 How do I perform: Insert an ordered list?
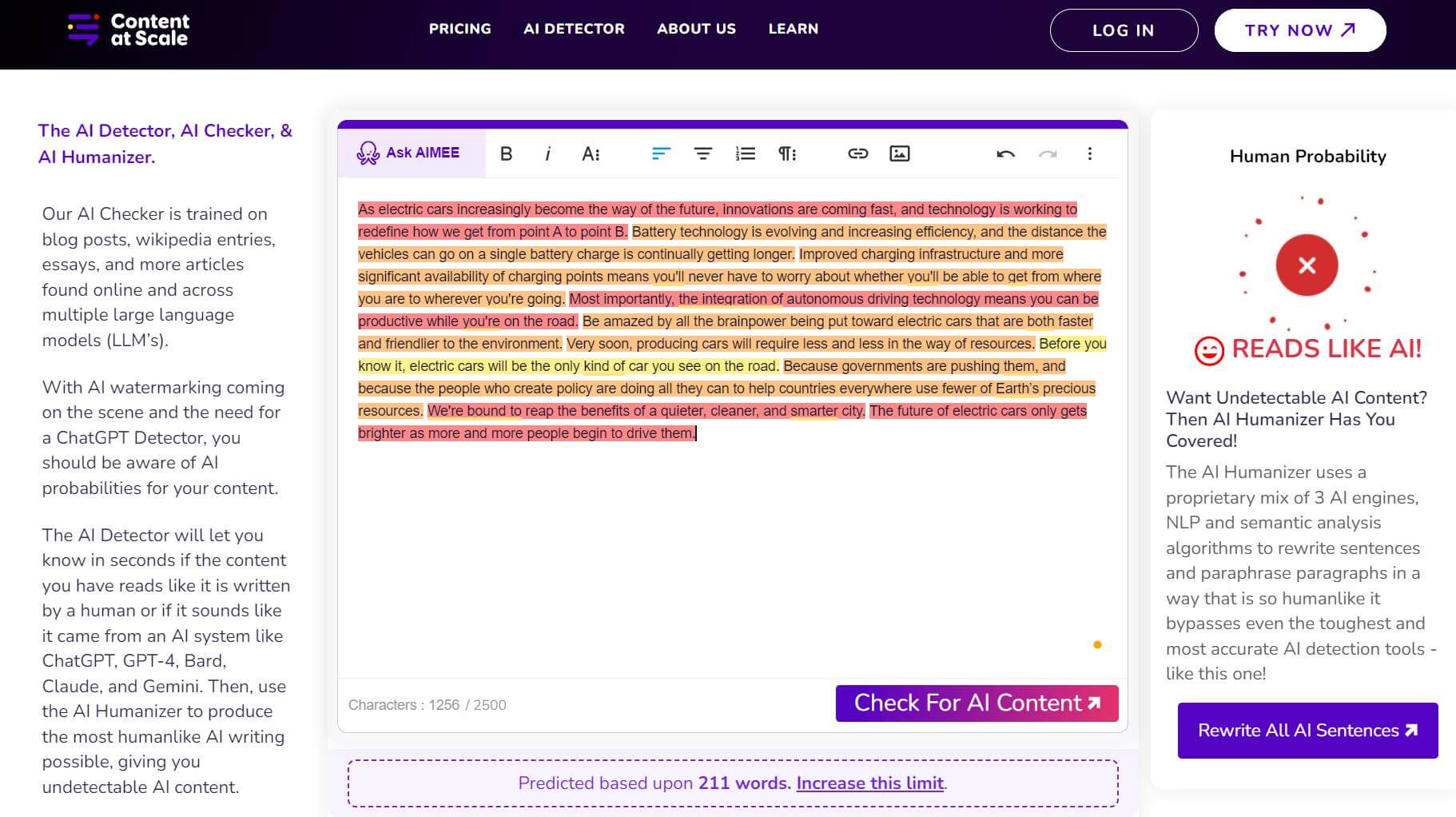pos(746,153)
